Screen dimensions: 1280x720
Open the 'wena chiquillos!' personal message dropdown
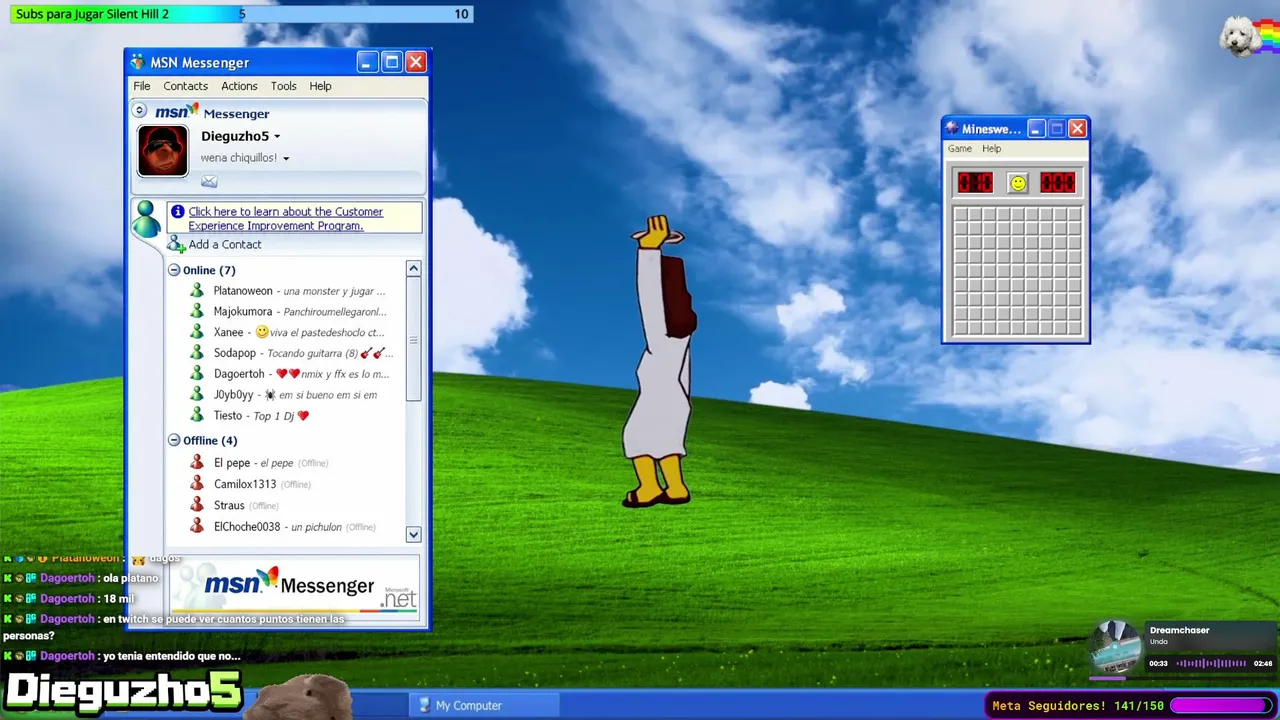coord(286,159)
